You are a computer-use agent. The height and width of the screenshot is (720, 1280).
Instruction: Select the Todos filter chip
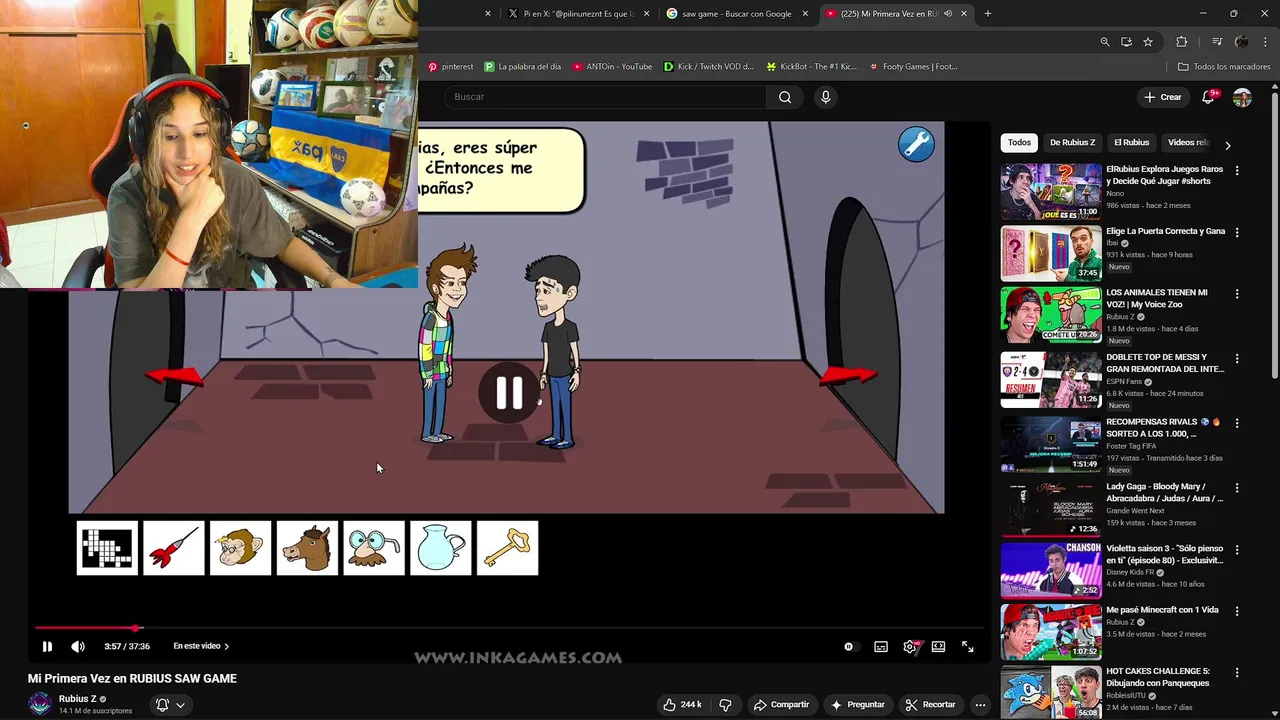point(1019,142)
